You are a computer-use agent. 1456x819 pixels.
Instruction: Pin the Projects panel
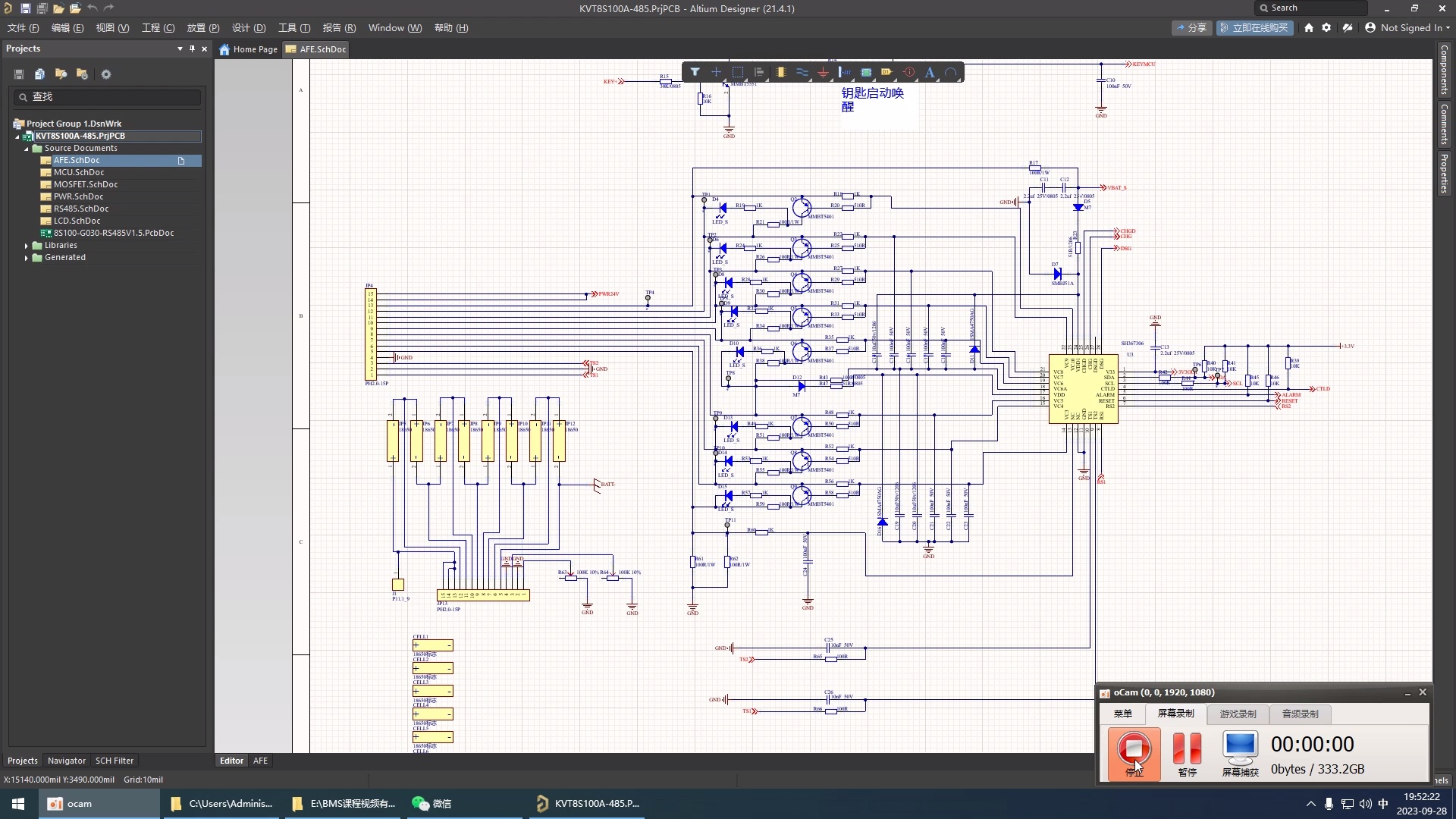[192, 49]
